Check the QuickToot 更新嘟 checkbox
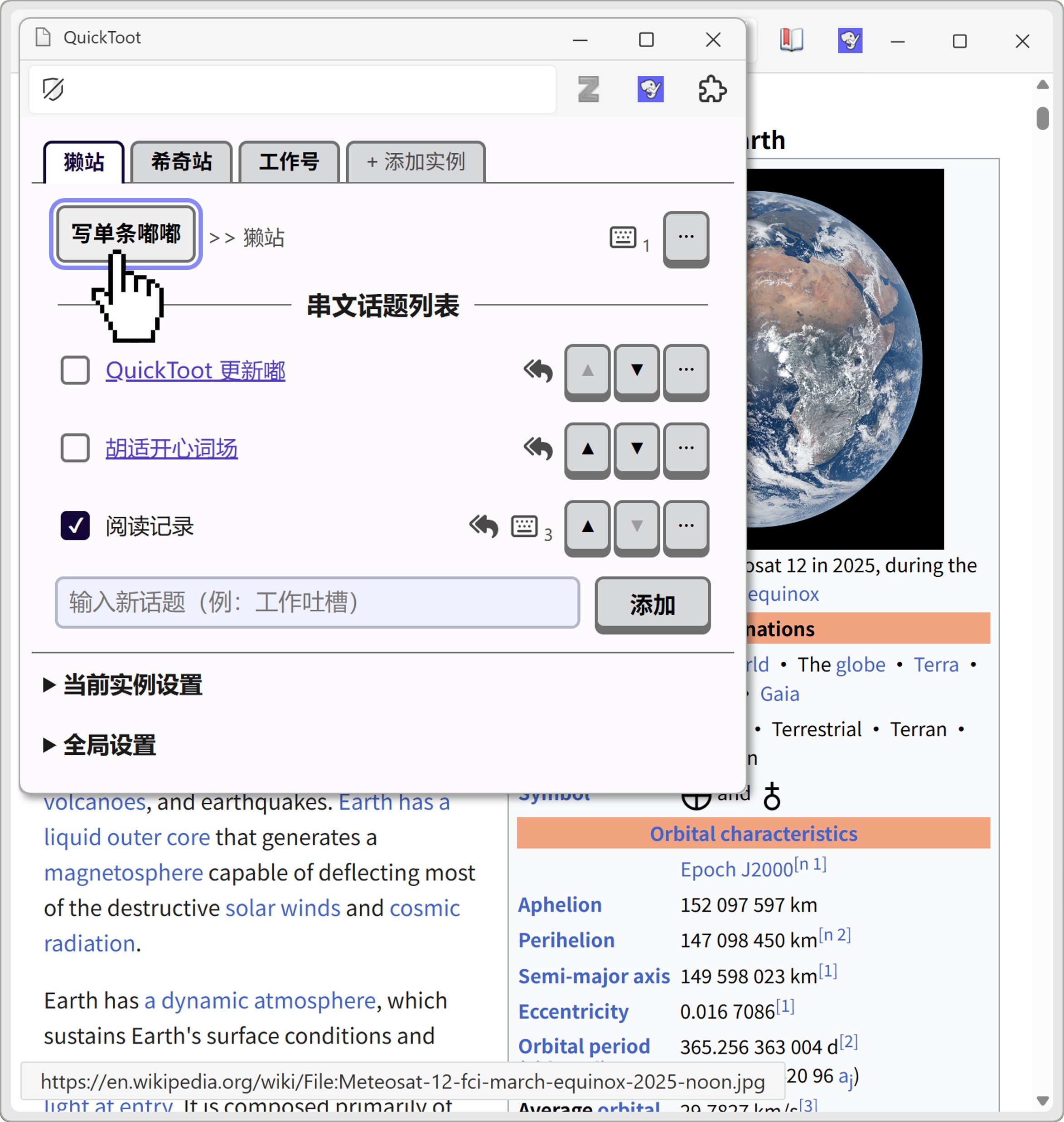The width and height of the screenshot is (1064, 1122). click(75, 370)
